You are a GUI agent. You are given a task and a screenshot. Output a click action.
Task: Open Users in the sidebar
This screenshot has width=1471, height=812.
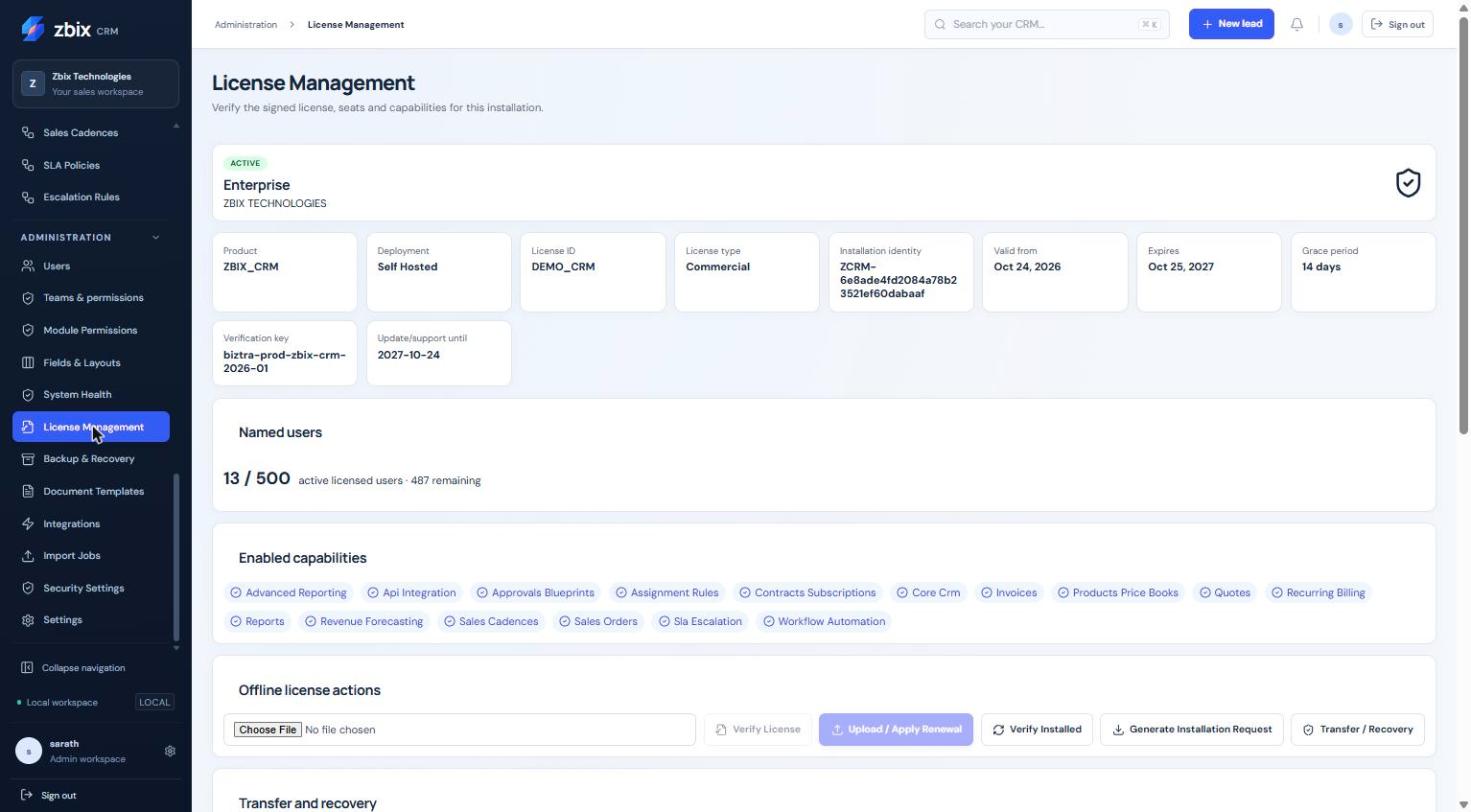tap(91, 266)
